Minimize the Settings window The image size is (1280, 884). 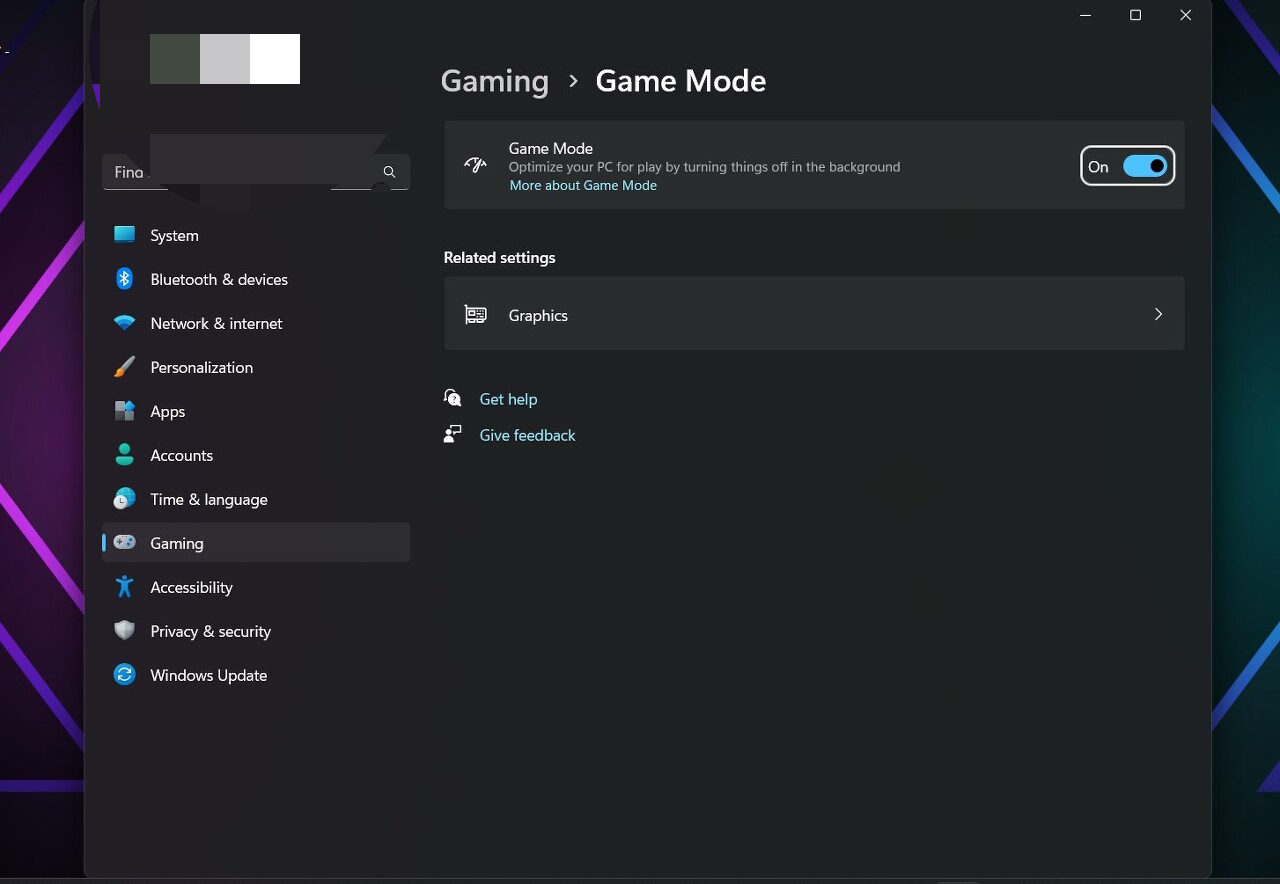click(1086, 15)
